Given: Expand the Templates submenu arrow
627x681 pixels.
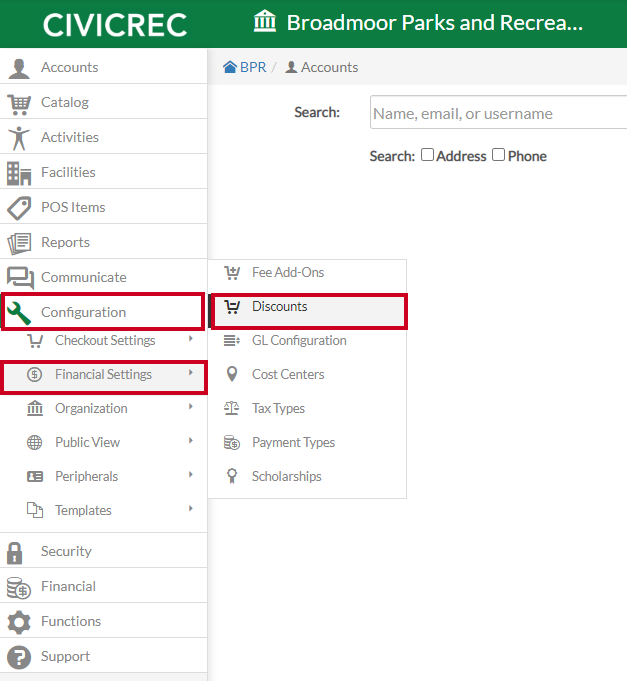Looking at the screenshot, I should [191, 508].
